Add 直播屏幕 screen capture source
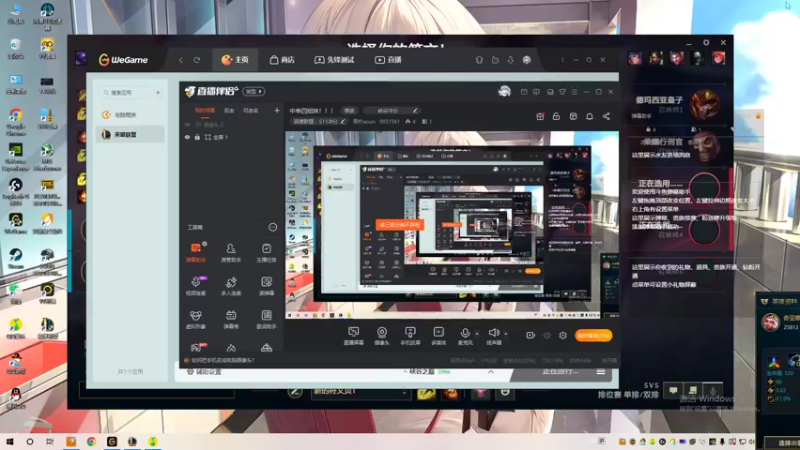 pyautogui.click(x=354, y=336)
